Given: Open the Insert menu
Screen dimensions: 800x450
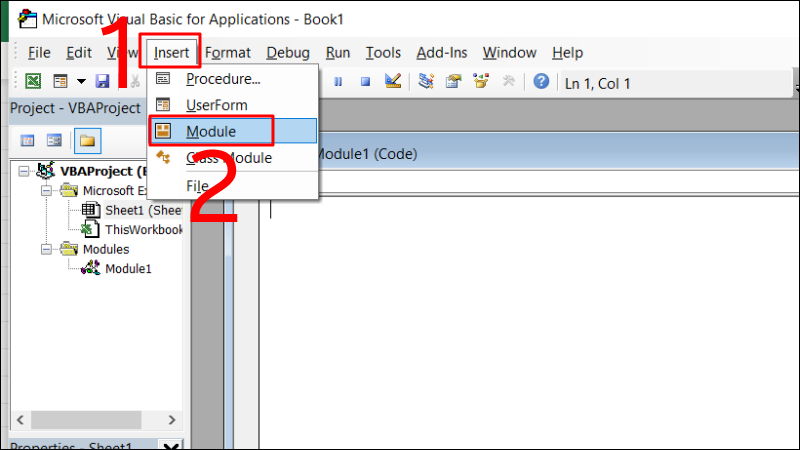Looking at the screenshot, I should pyautogui.click(x=171, y=52).
